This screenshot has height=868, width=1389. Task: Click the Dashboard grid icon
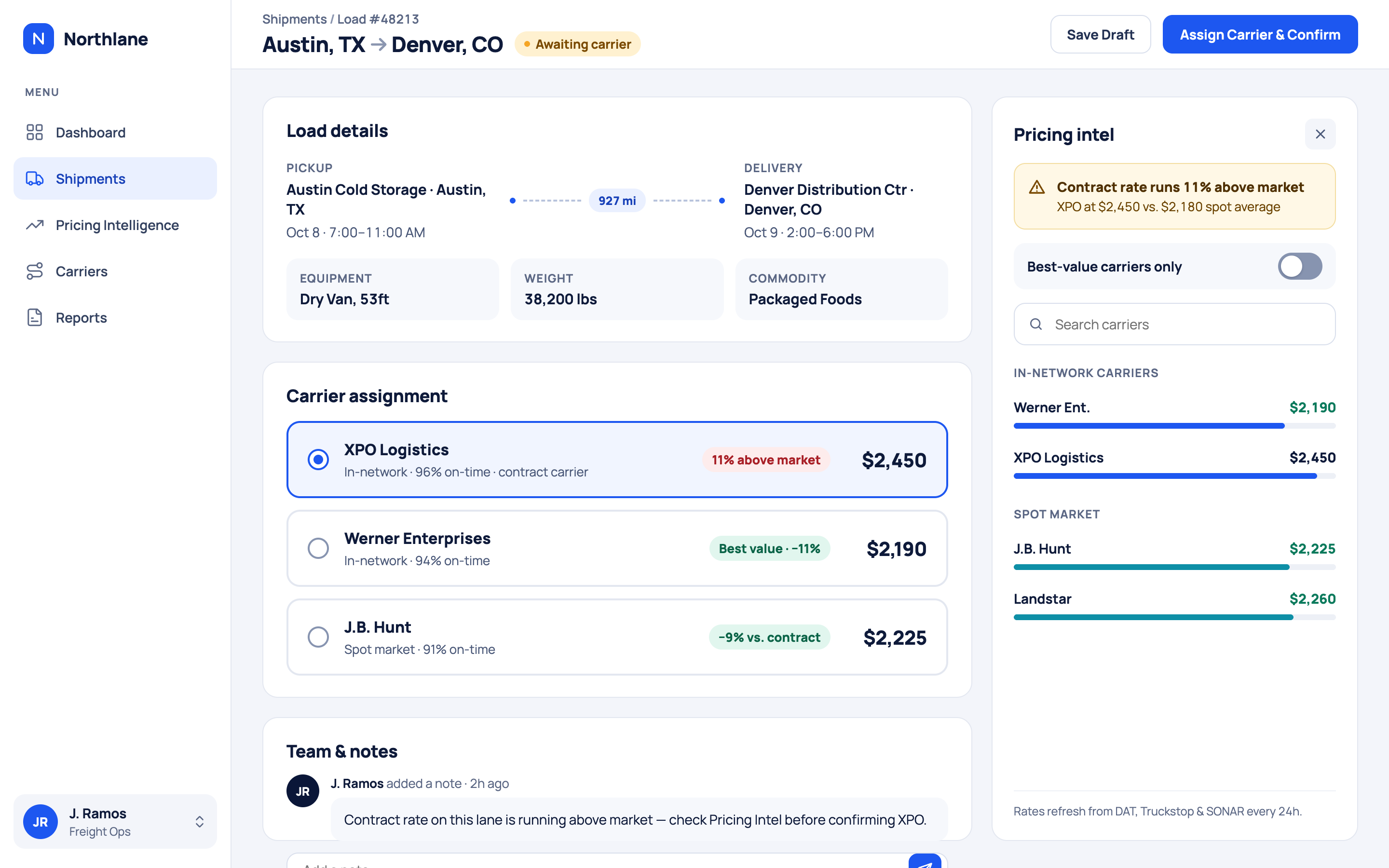tap(34, 132)
